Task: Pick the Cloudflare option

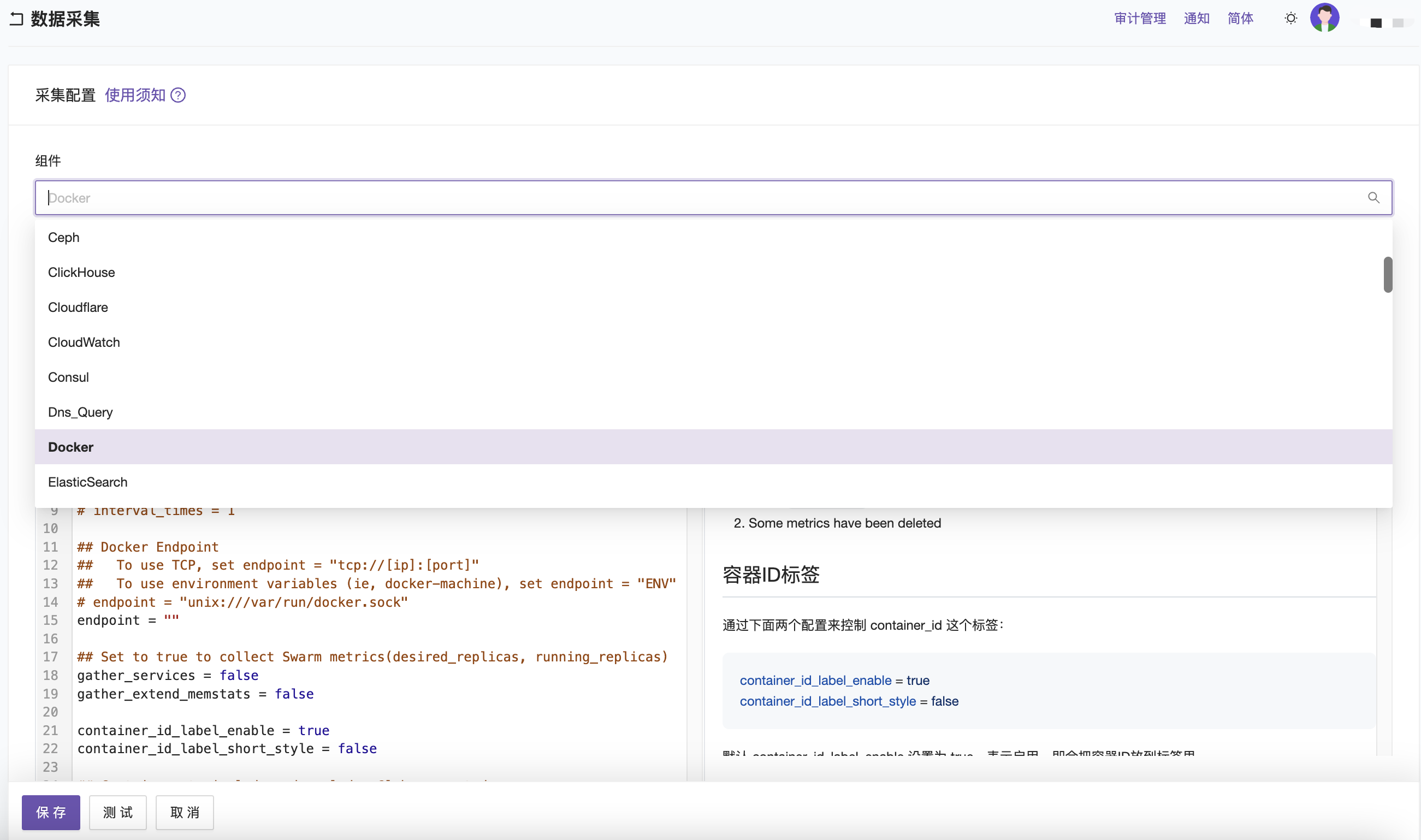Action: point(78,307)
